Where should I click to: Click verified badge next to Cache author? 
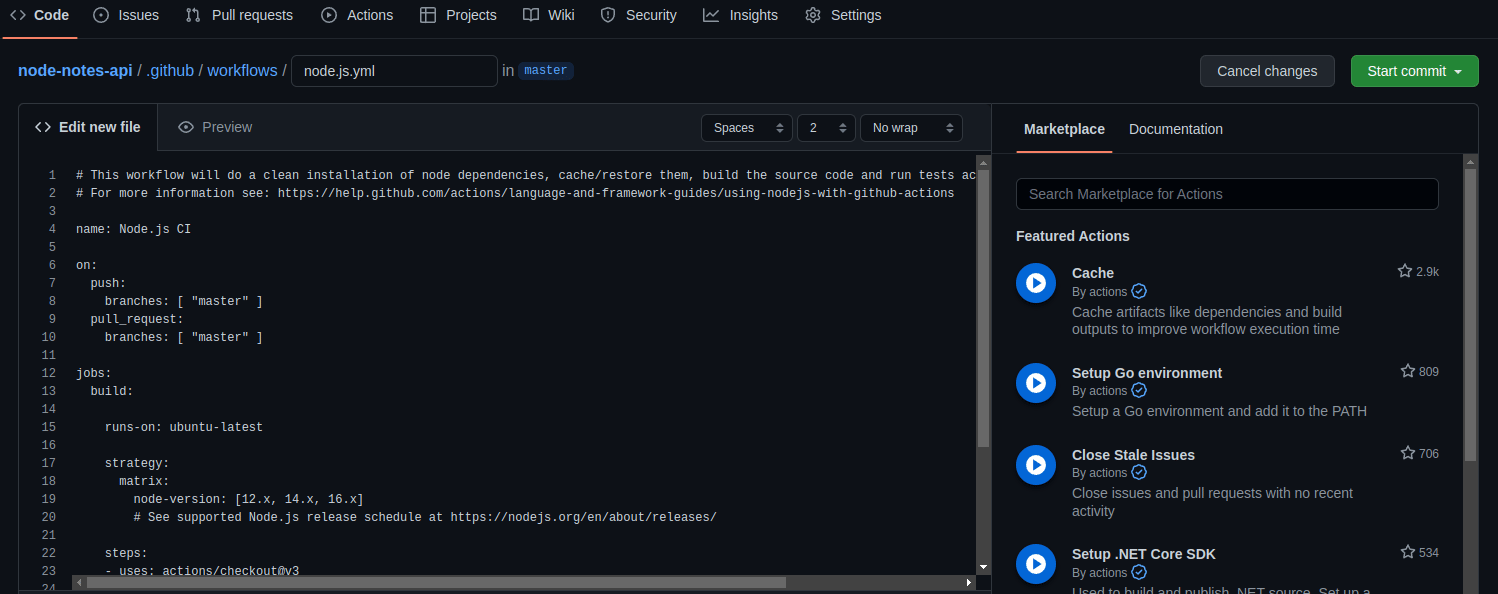tap(1139, 292)
